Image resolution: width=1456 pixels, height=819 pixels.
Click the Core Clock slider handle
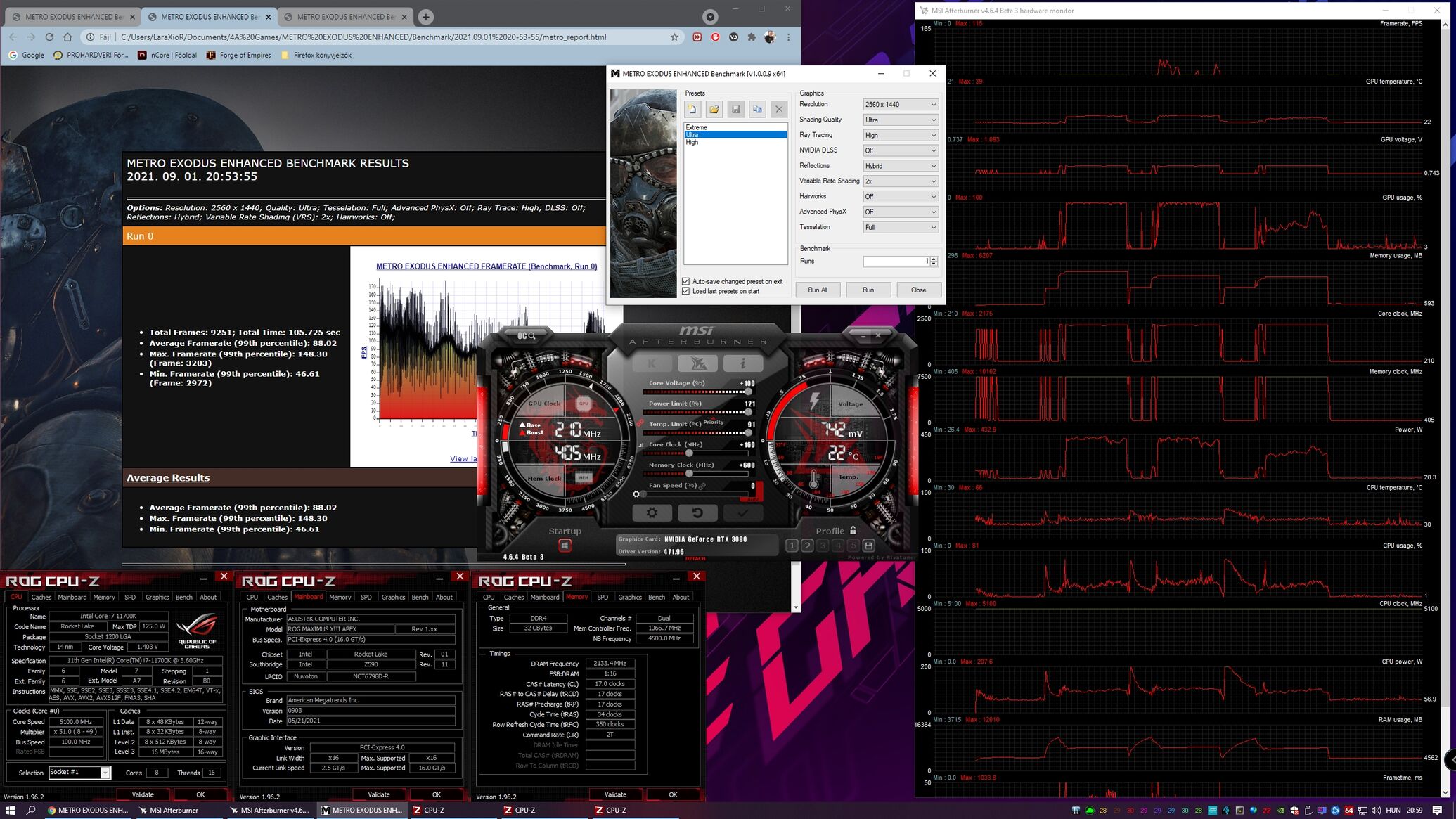coord(689,453)
